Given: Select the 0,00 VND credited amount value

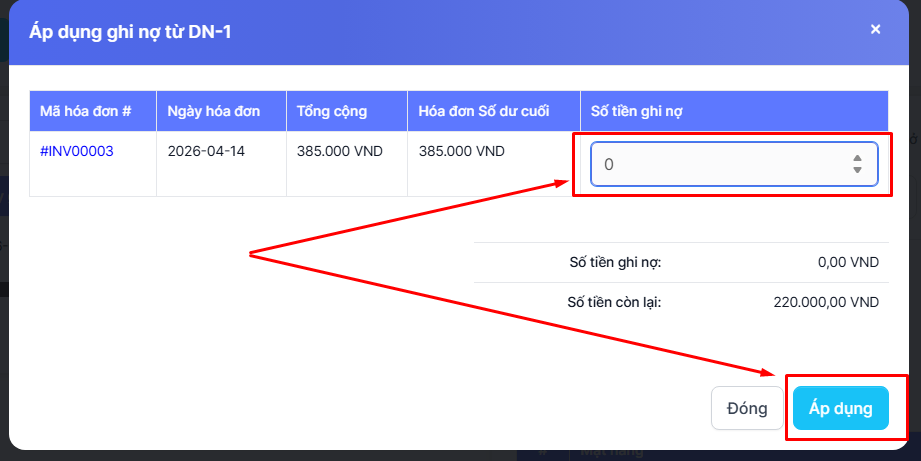Looking at the screenshot, I should pos(848,263).
